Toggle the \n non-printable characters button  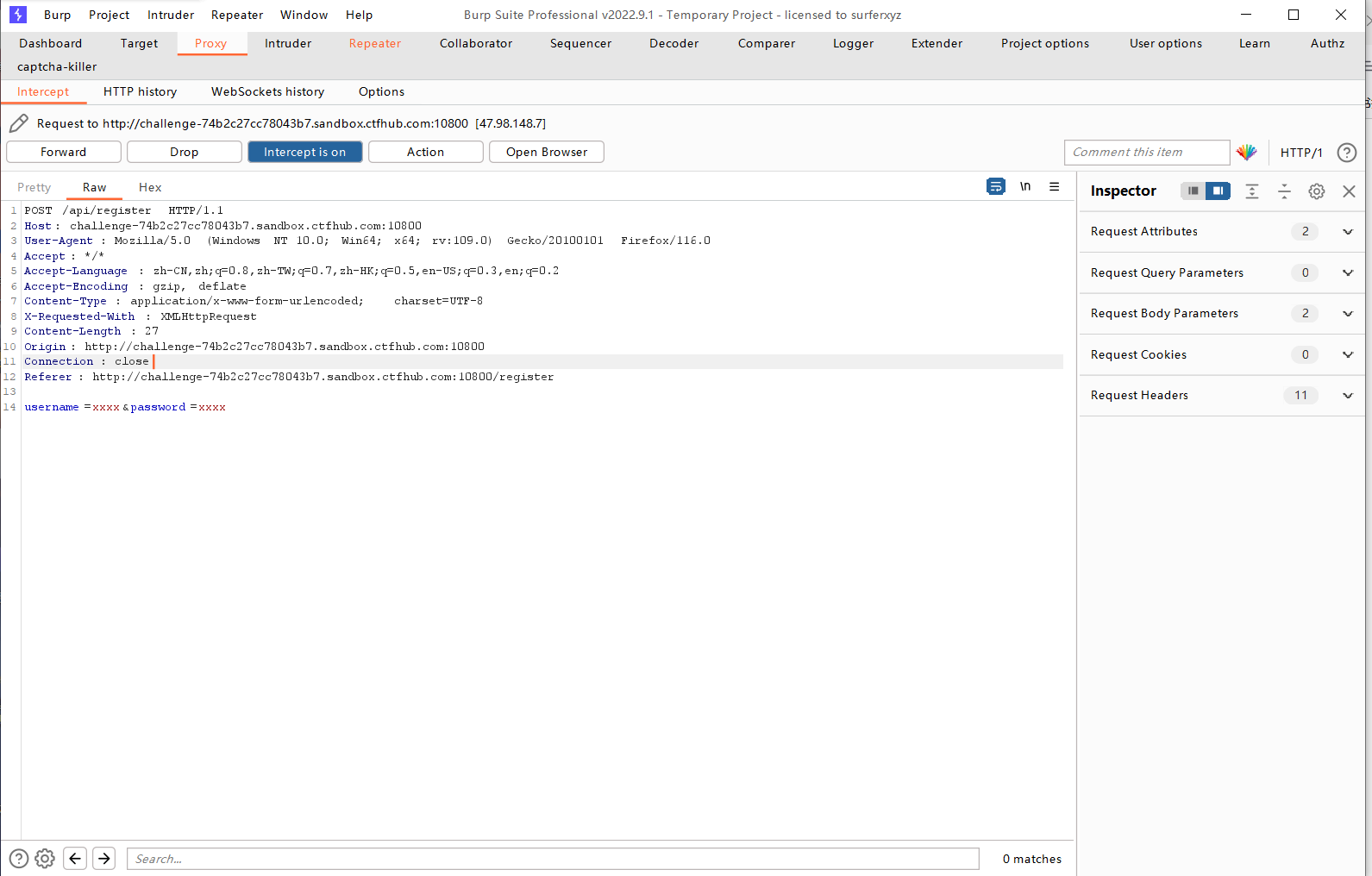click(x=1025, y=186)
